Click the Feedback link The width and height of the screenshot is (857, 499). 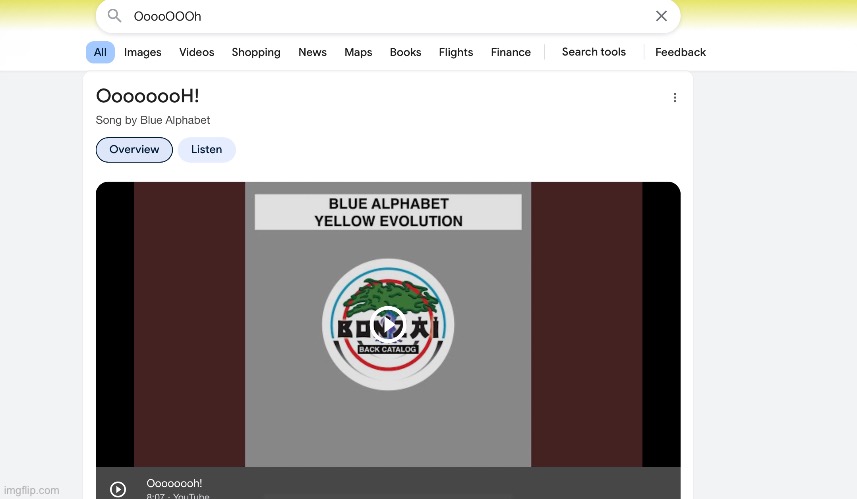tap(680, 52)
